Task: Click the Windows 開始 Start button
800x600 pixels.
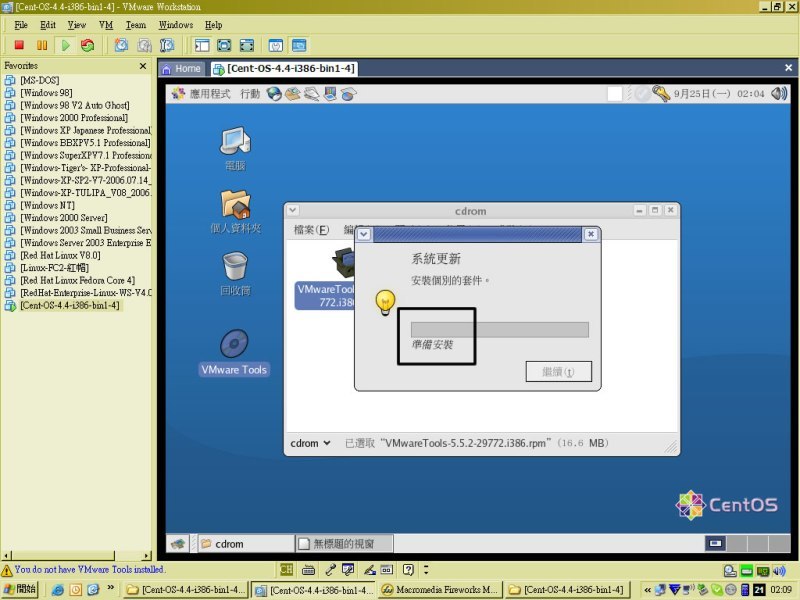Action: click(x=19, y=589)
